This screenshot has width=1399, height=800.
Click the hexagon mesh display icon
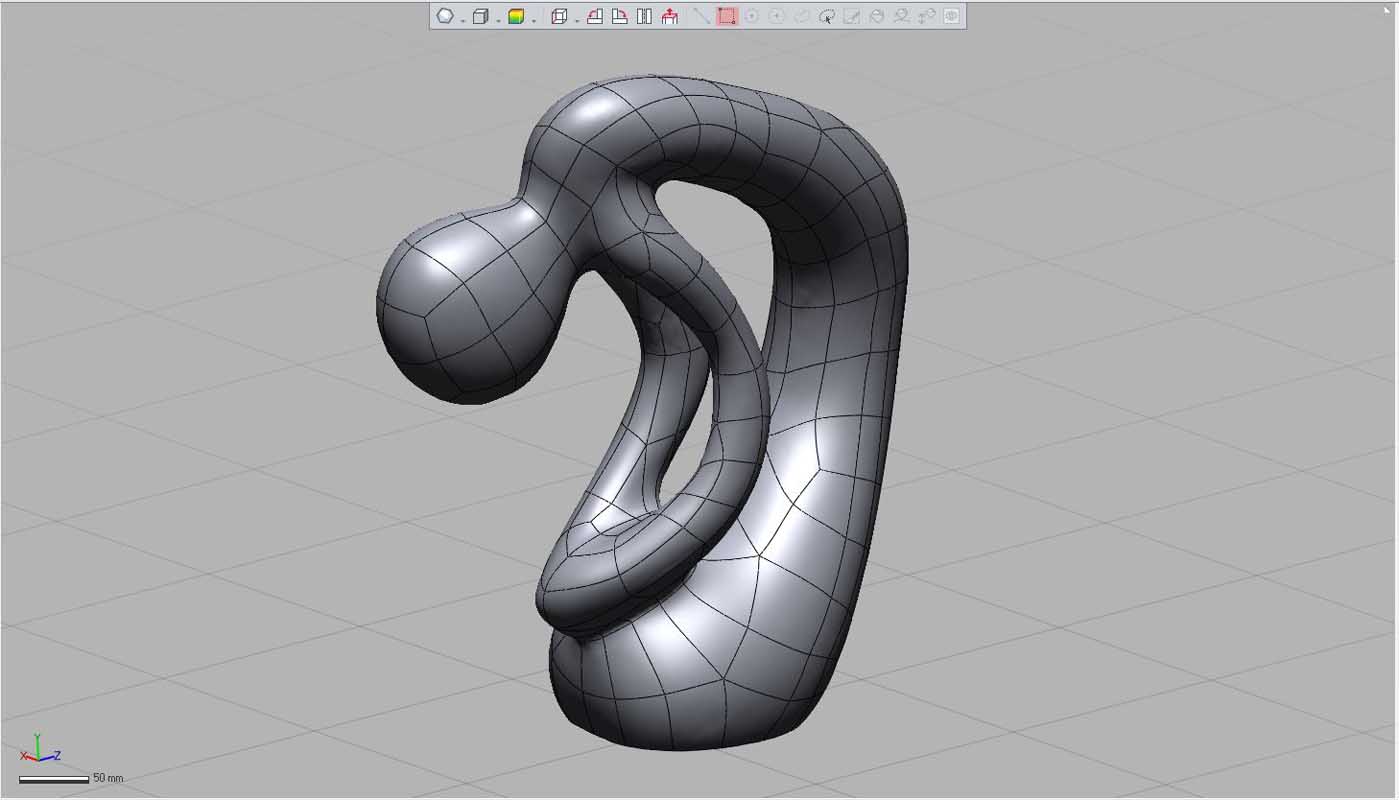coord(445,16)
